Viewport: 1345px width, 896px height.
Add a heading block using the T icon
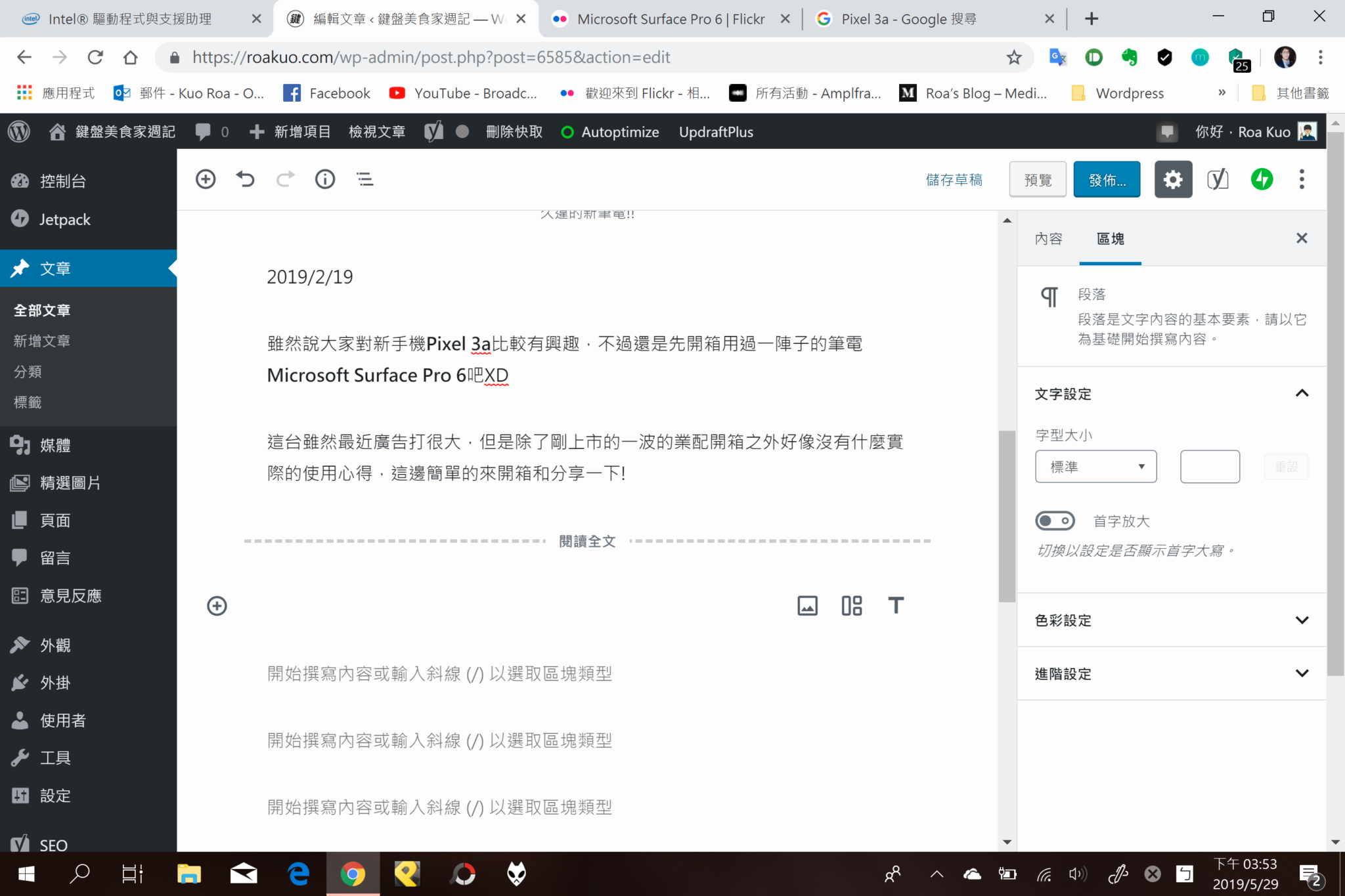tap(896, 605)
